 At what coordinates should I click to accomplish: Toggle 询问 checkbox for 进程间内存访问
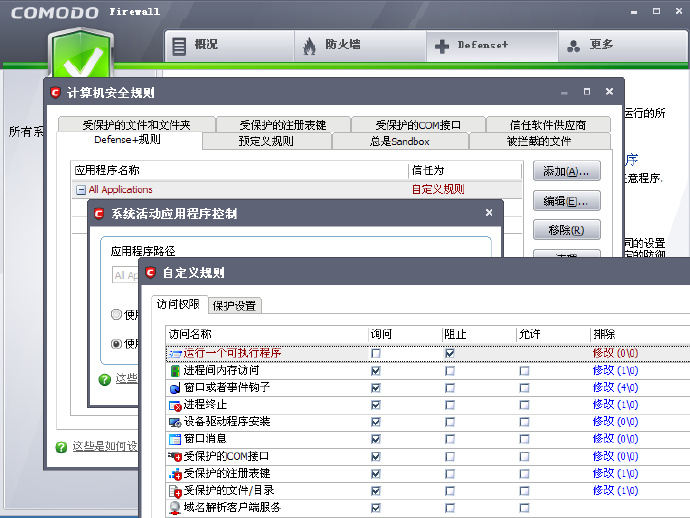(x=376, y=371)
